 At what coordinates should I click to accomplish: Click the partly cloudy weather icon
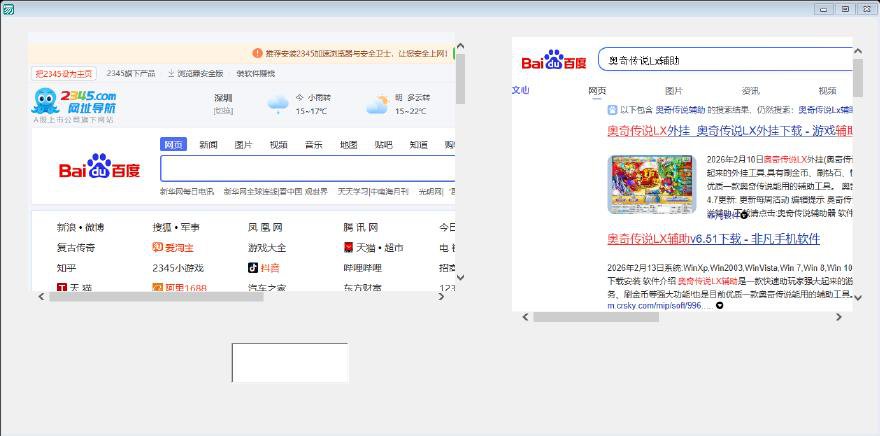(x=377, y=104)
